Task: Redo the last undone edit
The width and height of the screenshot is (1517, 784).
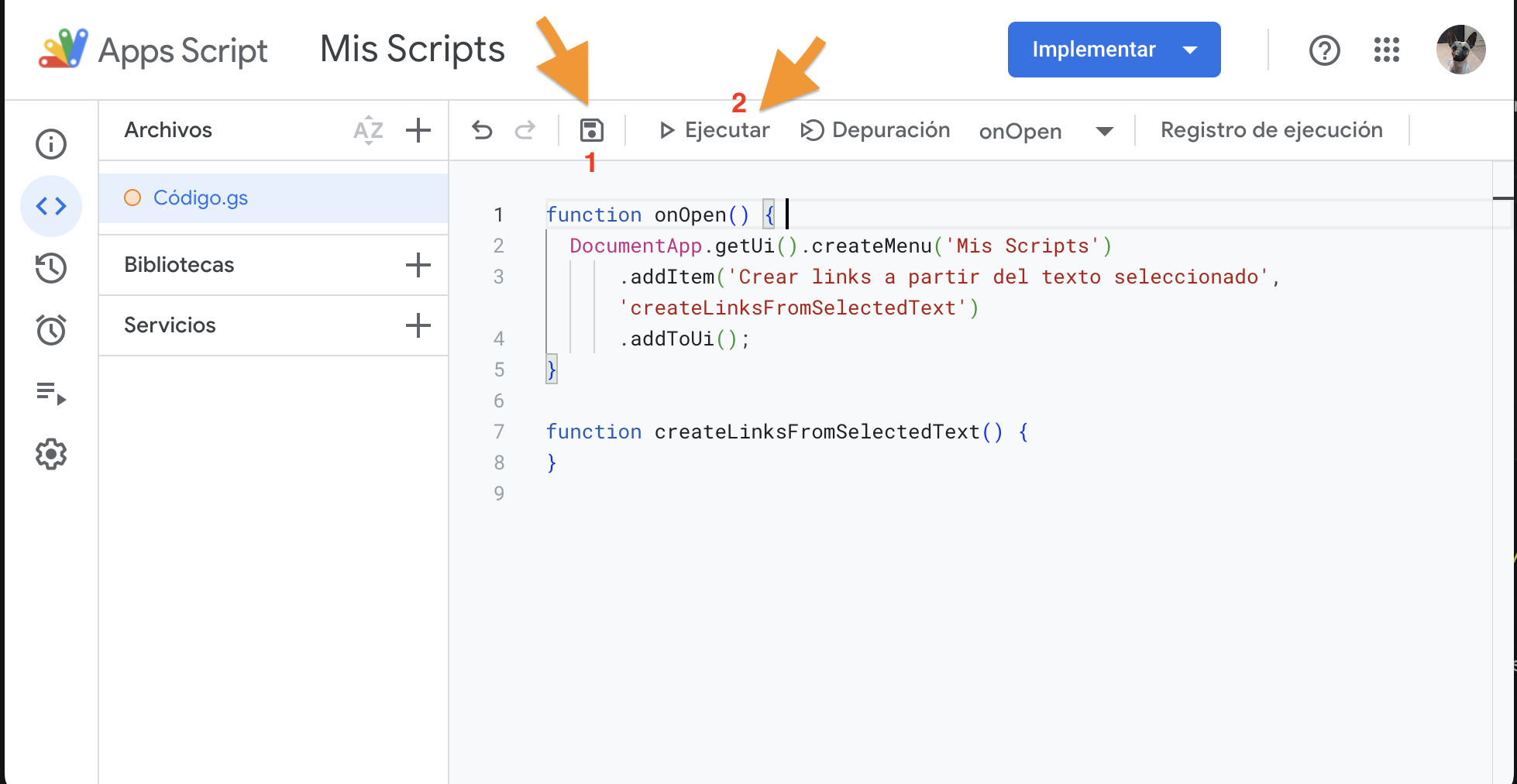Action: click(525, 130)
